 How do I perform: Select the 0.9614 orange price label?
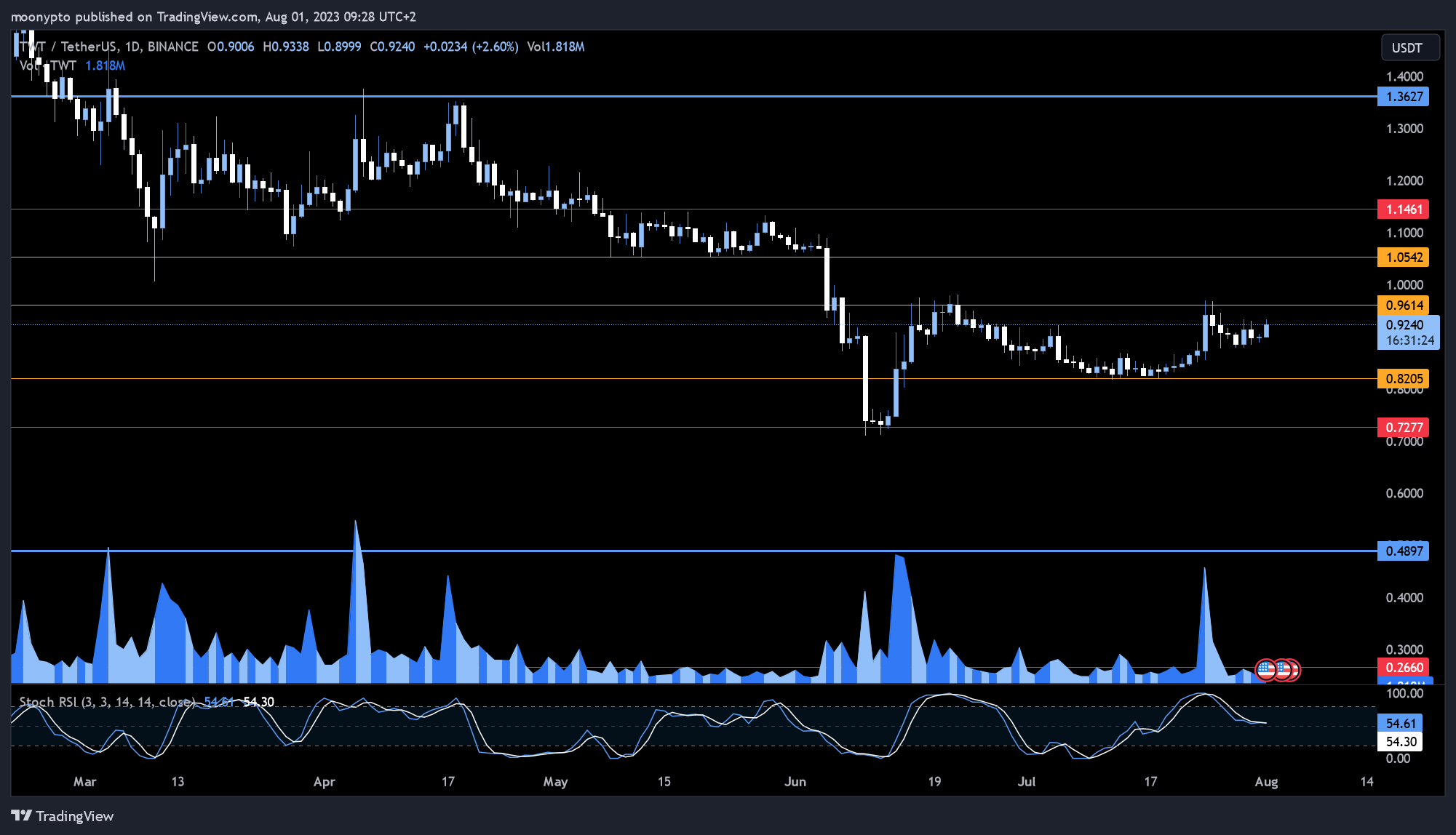click(1403, 305)
